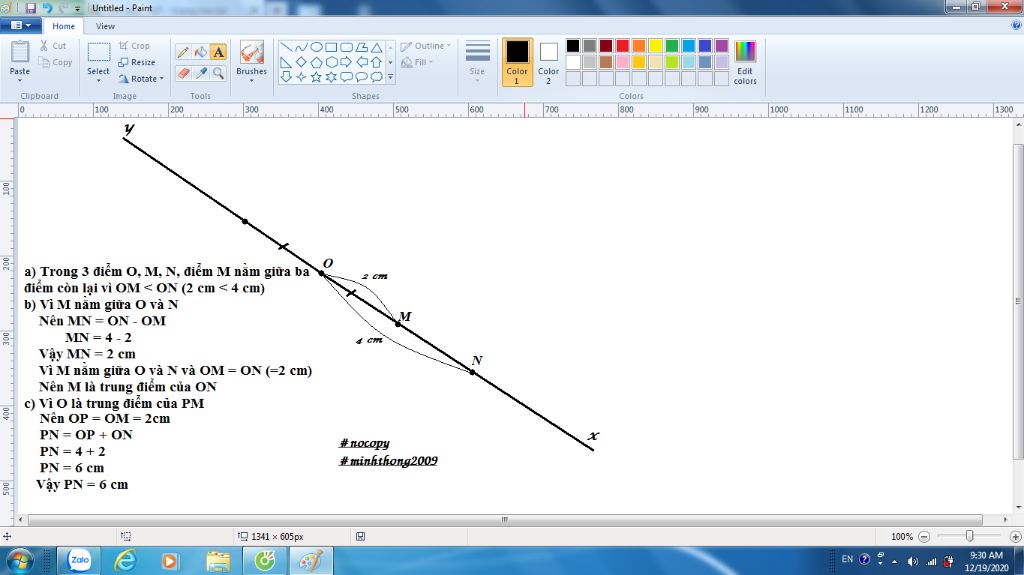The width and height of the screenshot is (1024, 575).
Task: Choose the Diamond shape
Action: point(301,62)
